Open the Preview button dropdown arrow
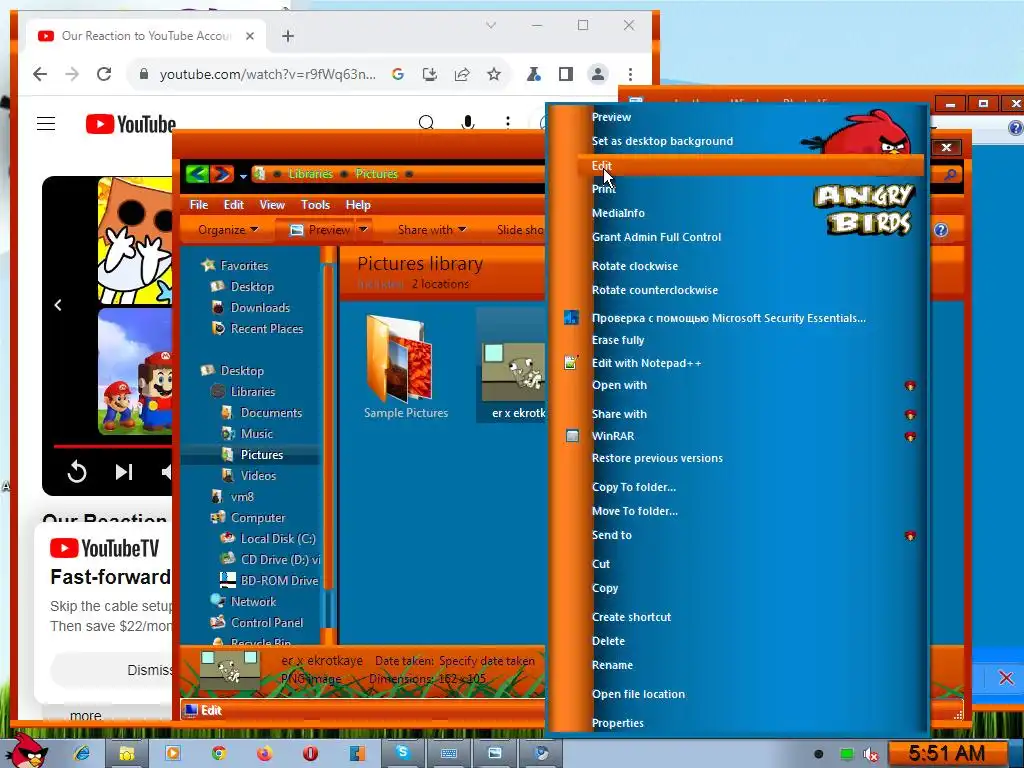1024x768 pixels. point(364,229)
